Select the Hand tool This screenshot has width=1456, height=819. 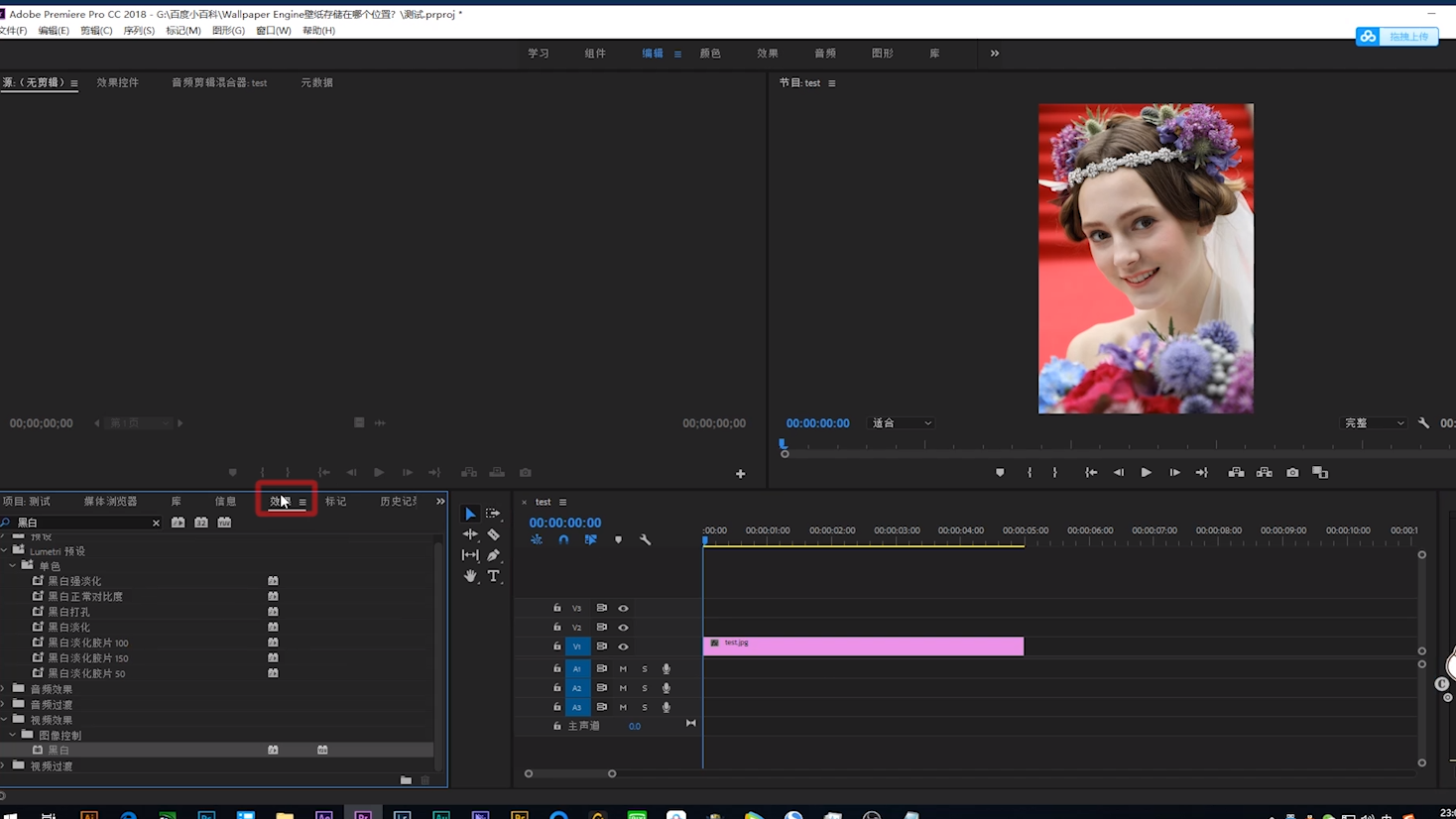click(x=470, y=576)
